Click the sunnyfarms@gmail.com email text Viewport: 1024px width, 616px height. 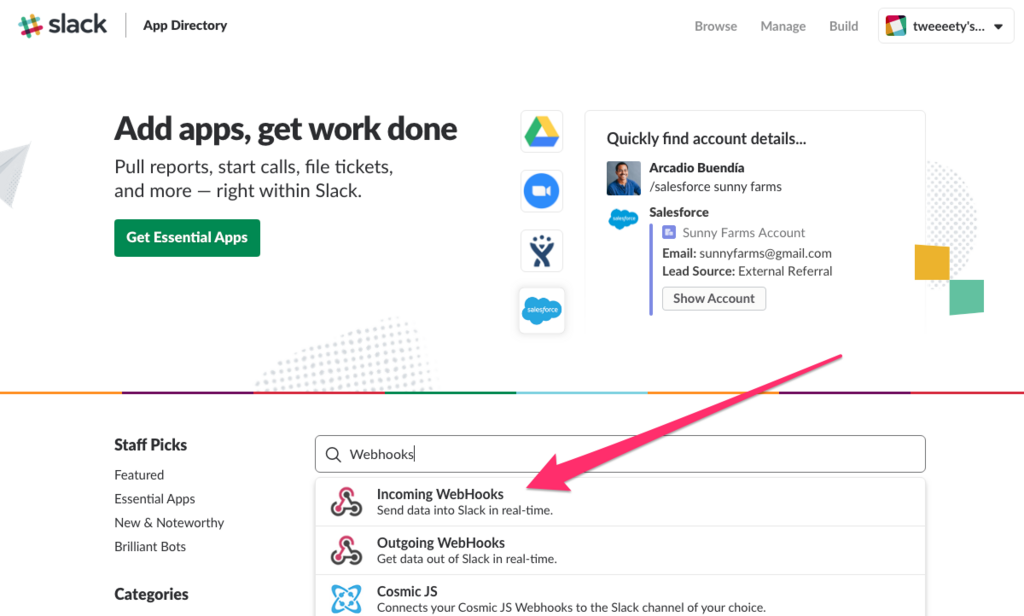765,253
